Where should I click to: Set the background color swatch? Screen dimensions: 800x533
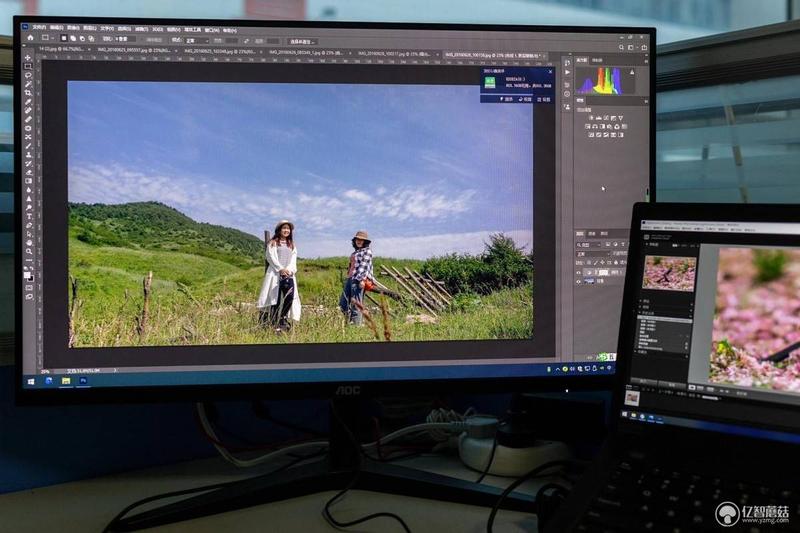tap(31, 278)
